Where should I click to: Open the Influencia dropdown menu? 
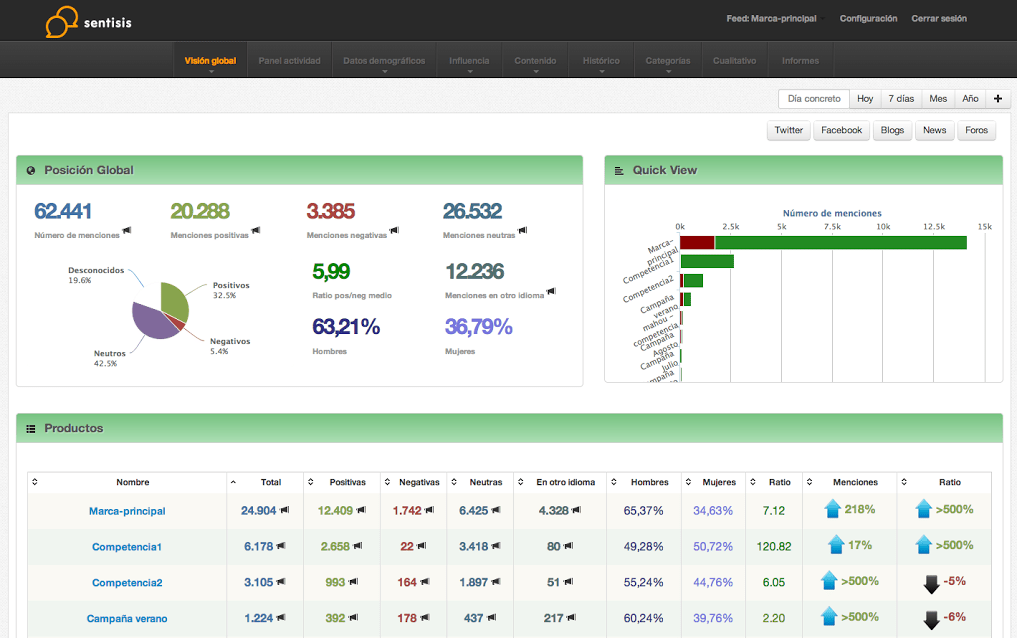(x=469, y=61)
